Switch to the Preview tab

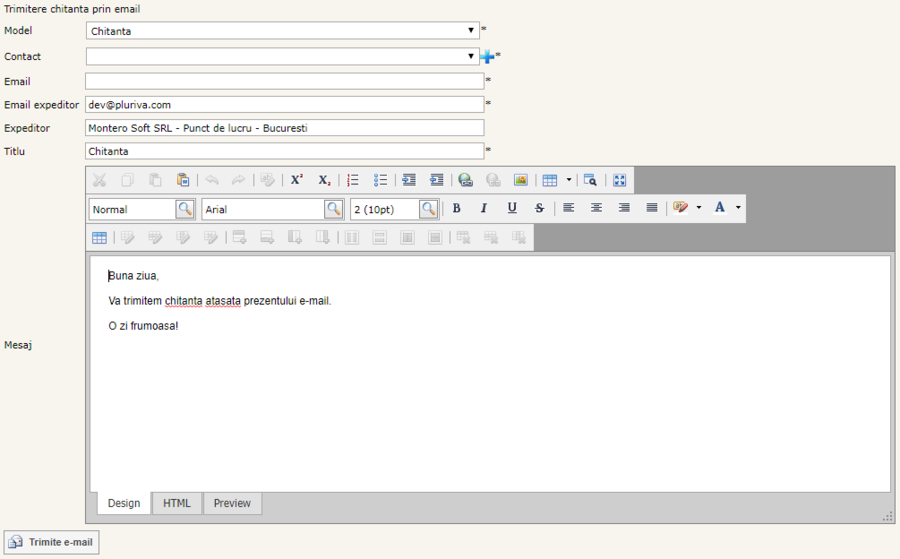pos(232,503)
